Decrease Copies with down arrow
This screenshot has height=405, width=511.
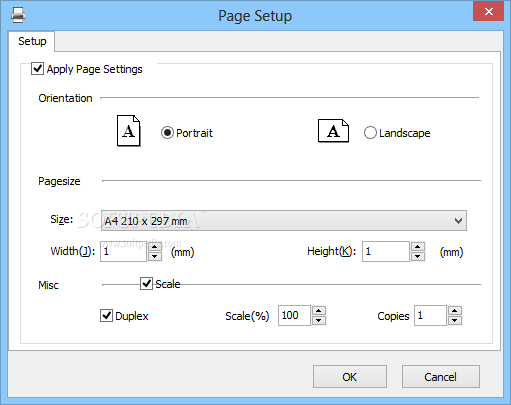pos(455,320)
